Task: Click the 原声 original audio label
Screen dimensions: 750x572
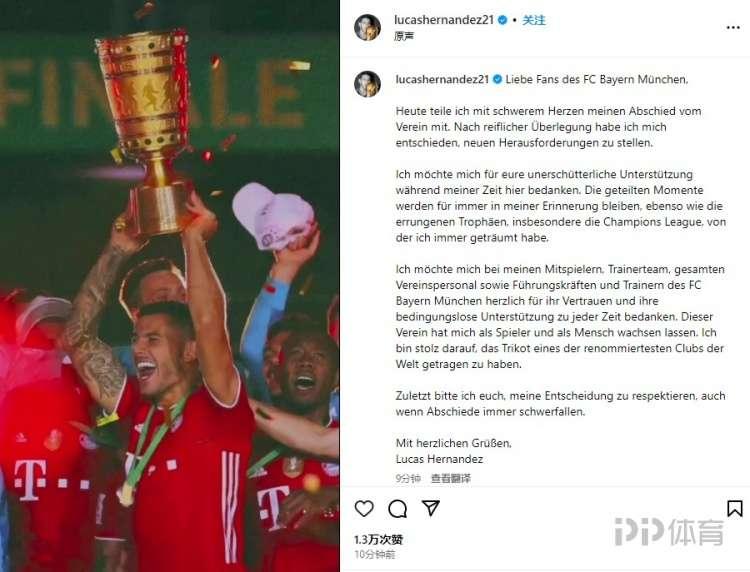Action: pyautogui.click(x=404, y=36)
